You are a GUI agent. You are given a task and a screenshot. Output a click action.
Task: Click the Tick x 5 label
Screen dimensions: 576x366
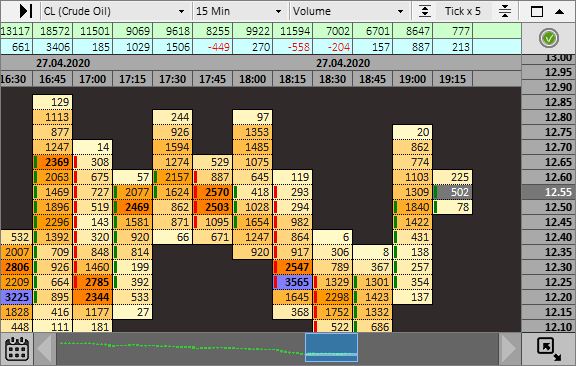click(463, 11)
